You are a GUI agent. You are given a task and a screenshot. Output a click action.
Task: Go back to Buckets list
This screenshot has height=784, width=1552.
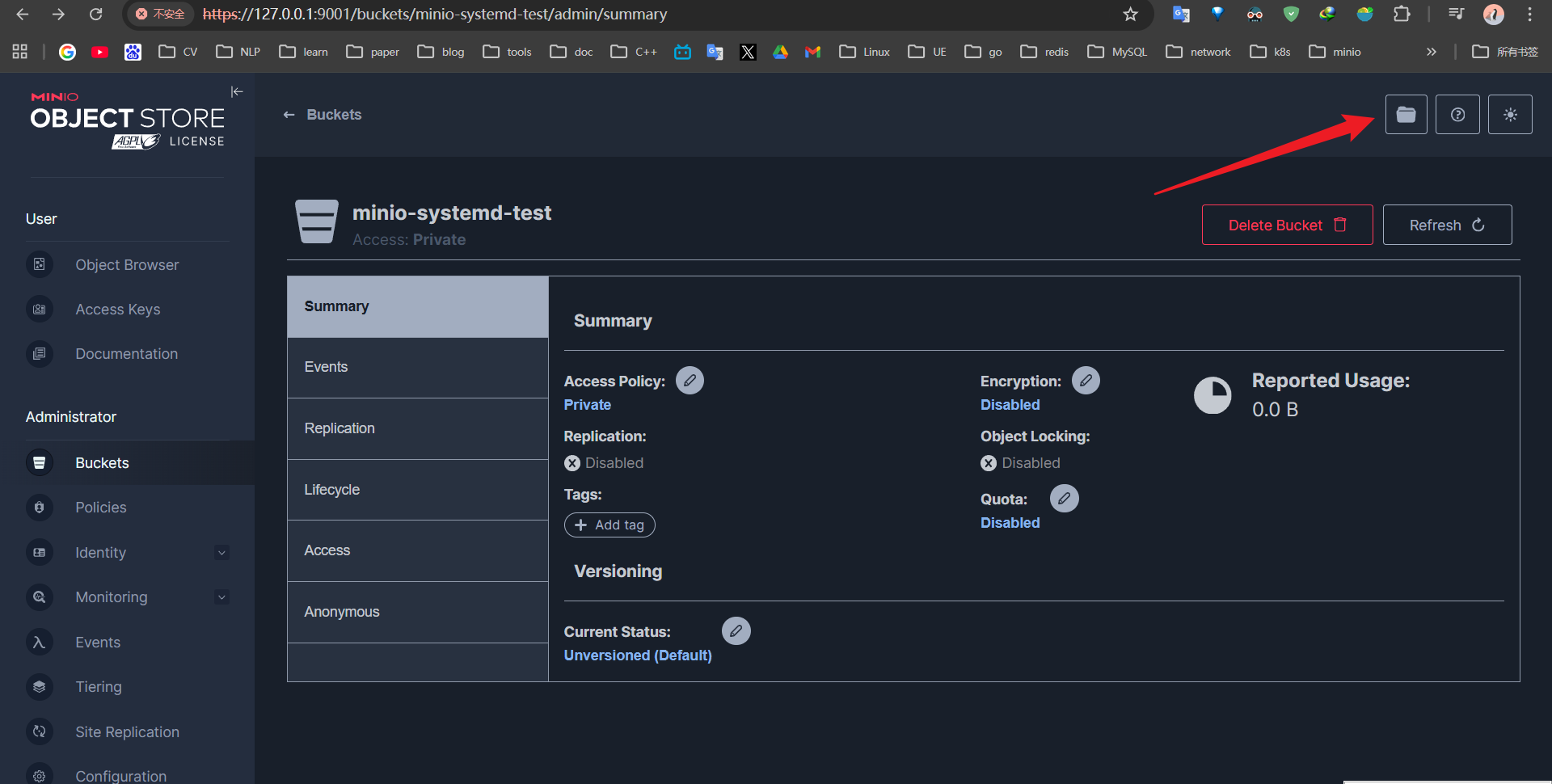click(322, 115)
